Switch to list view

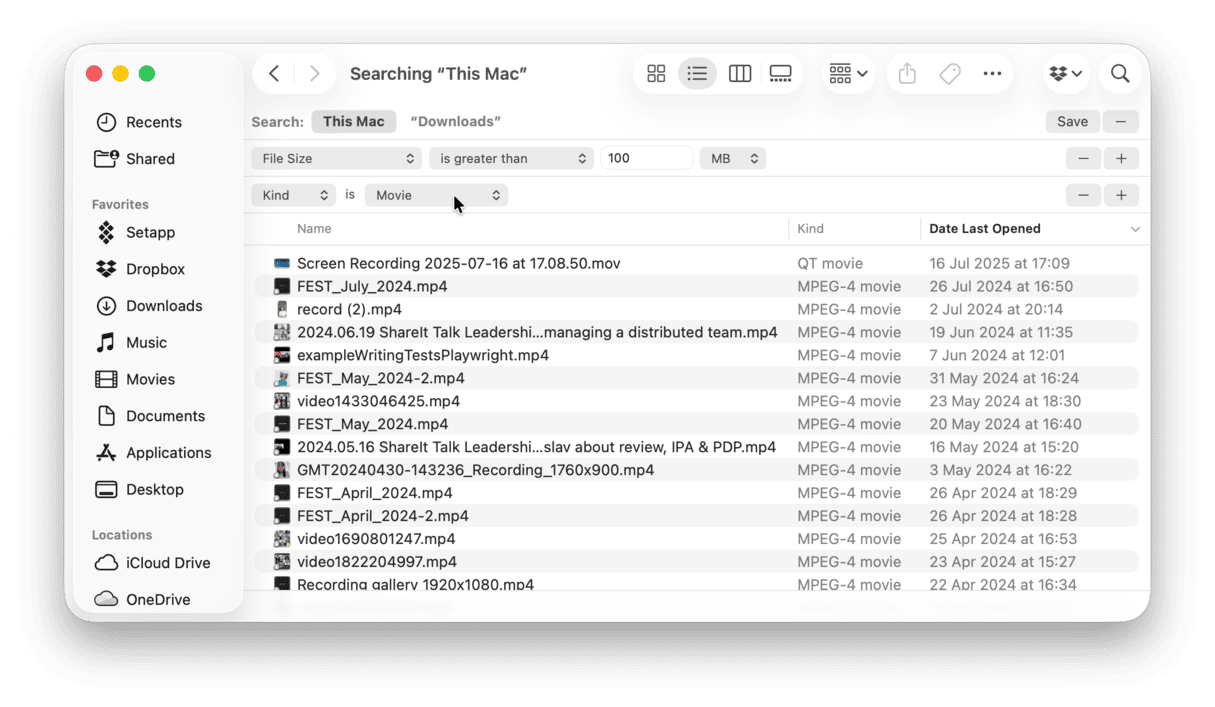point(697,74)
